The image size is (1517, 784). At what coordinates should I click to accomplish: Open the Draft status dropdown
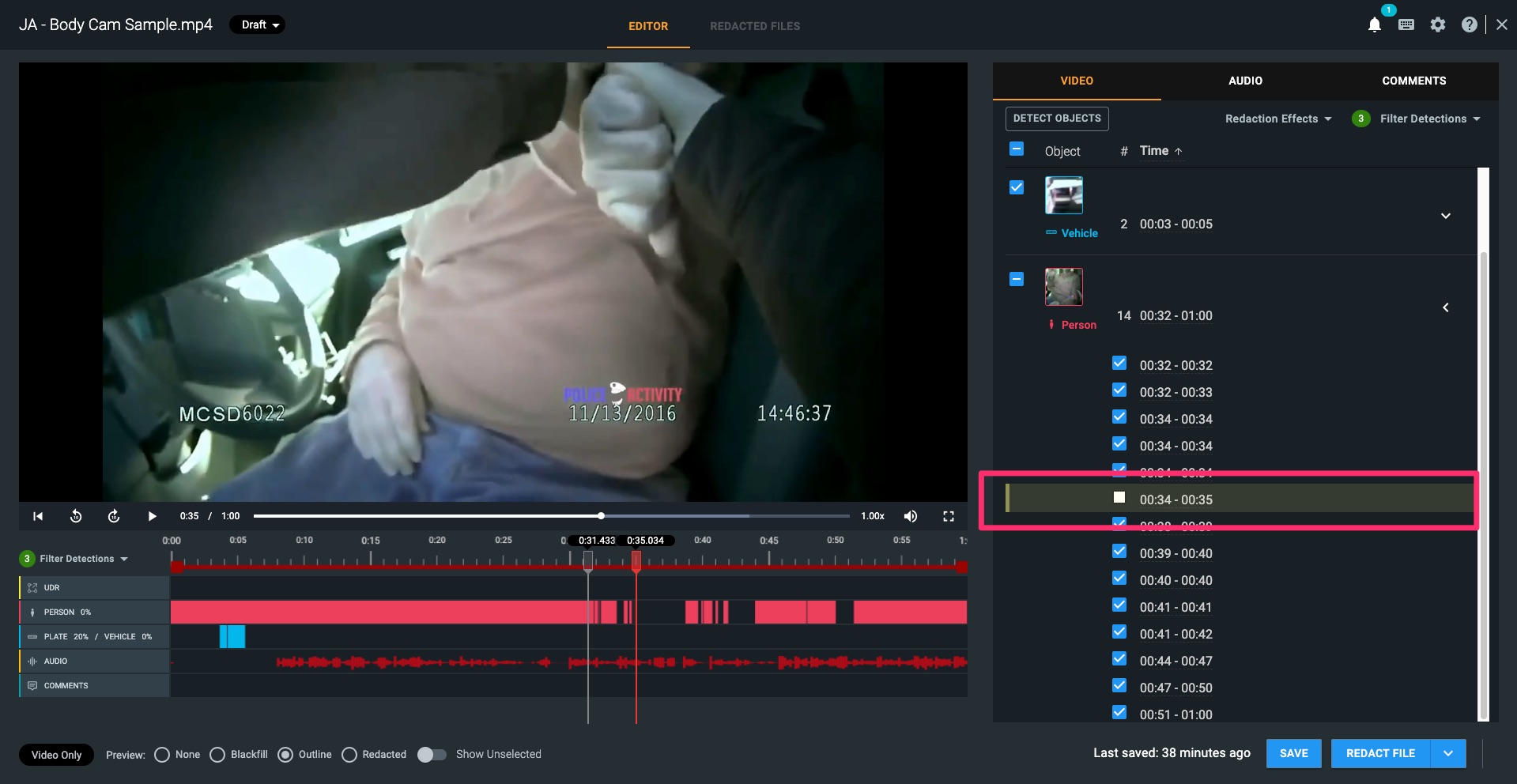[x=256, y=24]
